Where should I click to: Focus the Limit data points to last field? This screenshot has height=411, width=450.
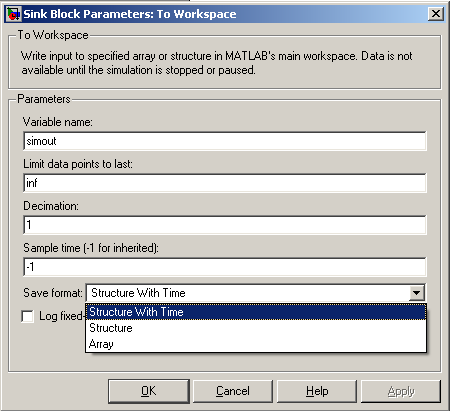click(x=225, y=183)
